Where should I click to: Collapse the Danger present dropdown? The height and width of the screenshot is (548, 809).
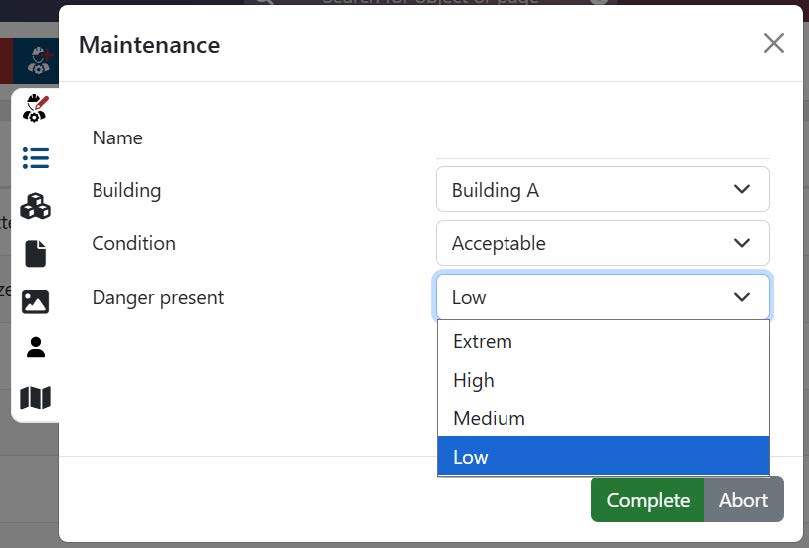602,297
